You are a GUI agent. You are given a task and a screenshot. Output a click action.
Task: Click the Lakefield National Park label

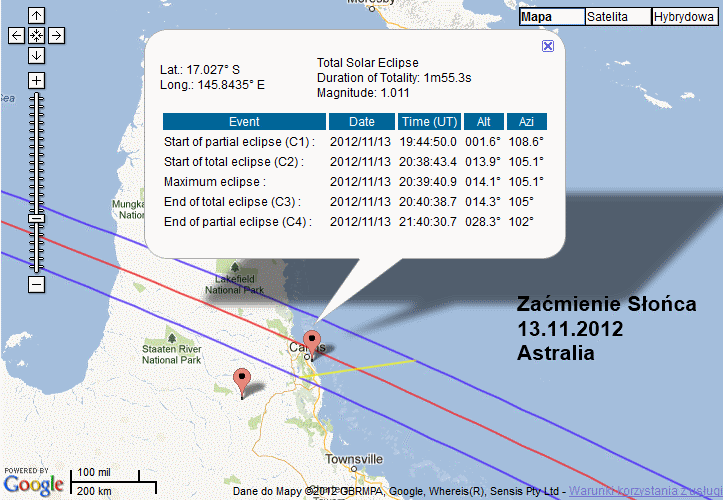click(235, 284)
